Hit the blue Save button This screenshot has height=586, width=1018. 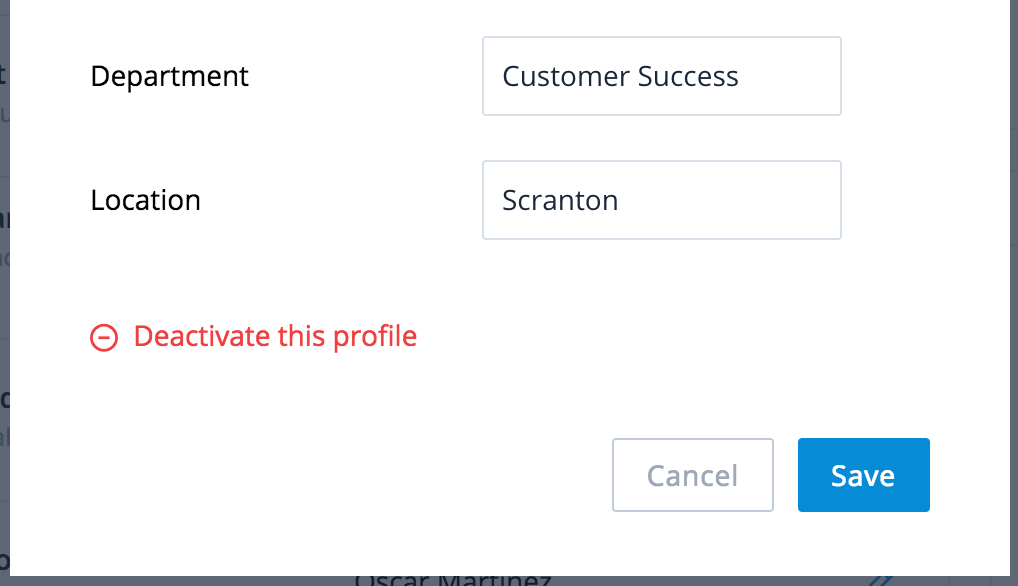tap(863, 475)
